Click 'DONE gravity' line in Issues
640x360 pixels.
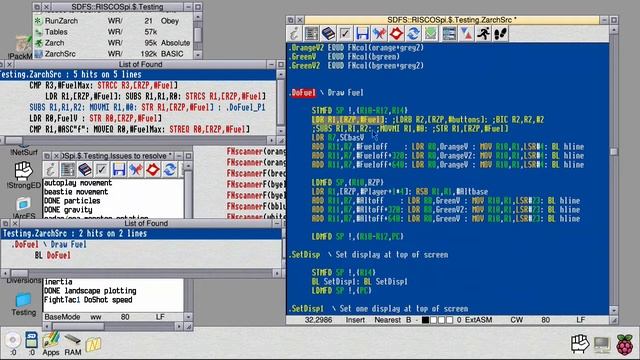[x=68, y=210]
